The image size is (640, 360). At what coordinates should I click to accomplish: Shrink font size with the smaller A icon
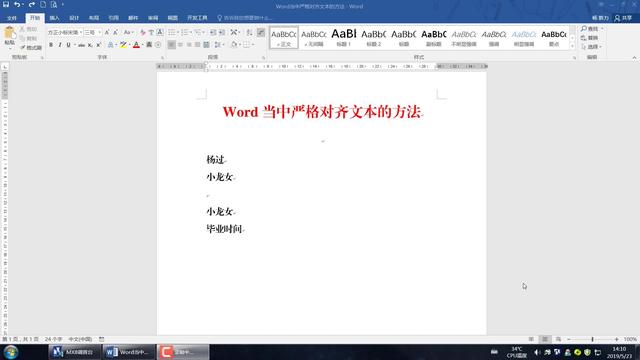[116, 32]
